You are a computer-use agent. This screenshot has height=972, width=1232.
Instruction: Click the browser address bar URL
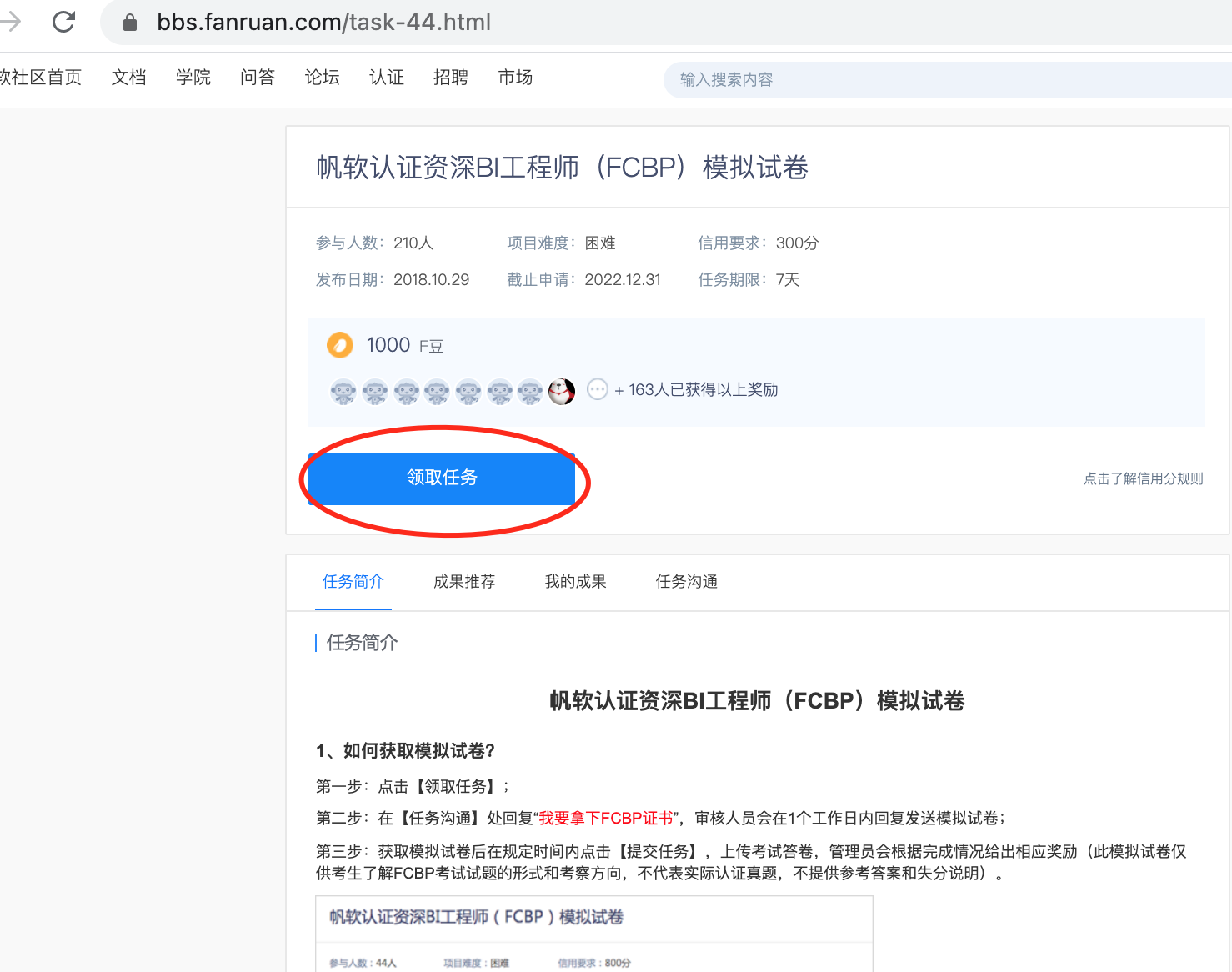click(x=324, y=23)
